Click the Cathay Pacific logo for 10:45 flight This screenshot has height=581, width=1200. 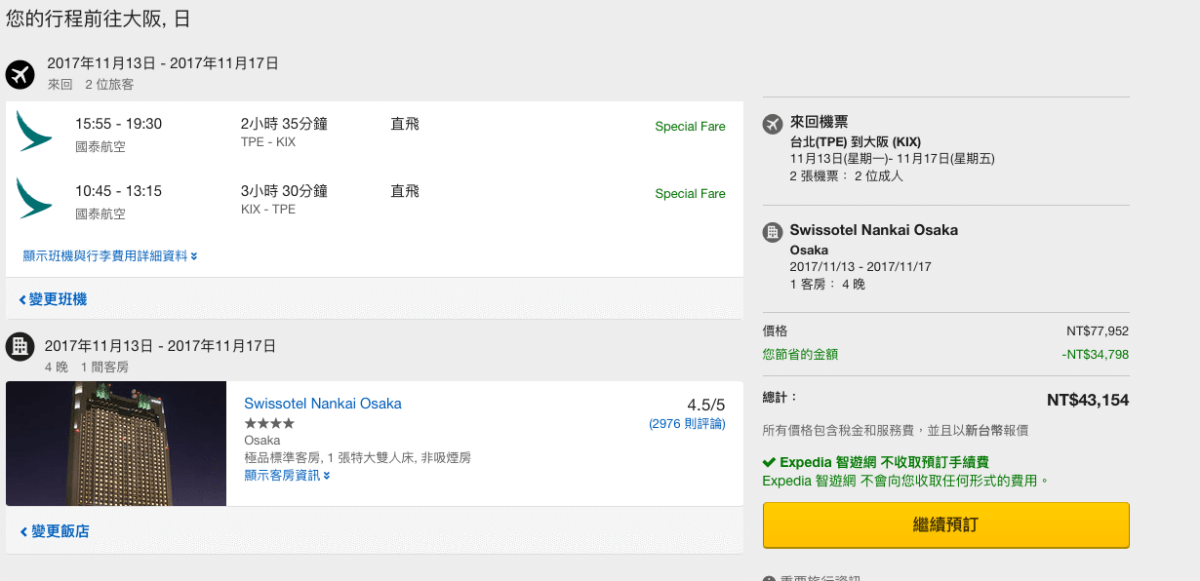[34, 199]
